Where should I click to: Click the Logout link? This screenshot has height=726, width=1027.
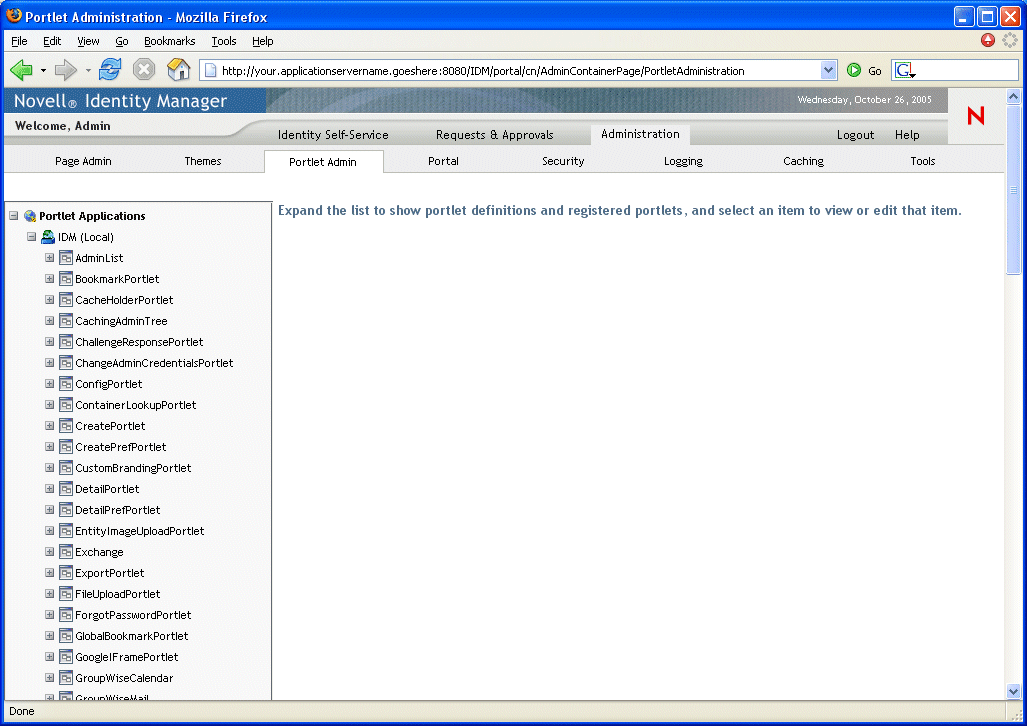coord(855,134)
